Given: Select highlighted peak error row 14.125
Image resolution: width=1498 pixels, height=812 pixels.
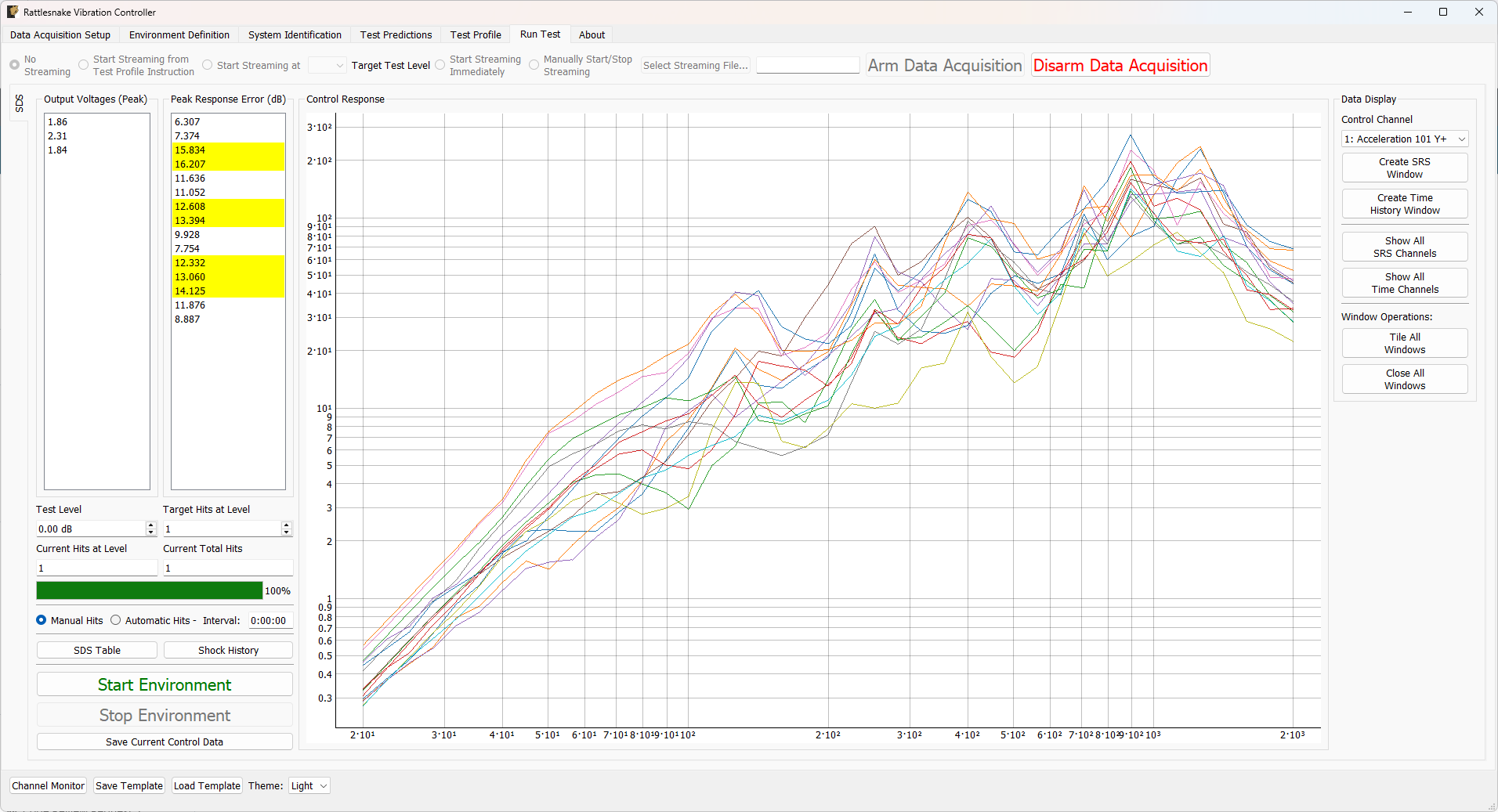Looking at the screenshot, I should (228, 291).
